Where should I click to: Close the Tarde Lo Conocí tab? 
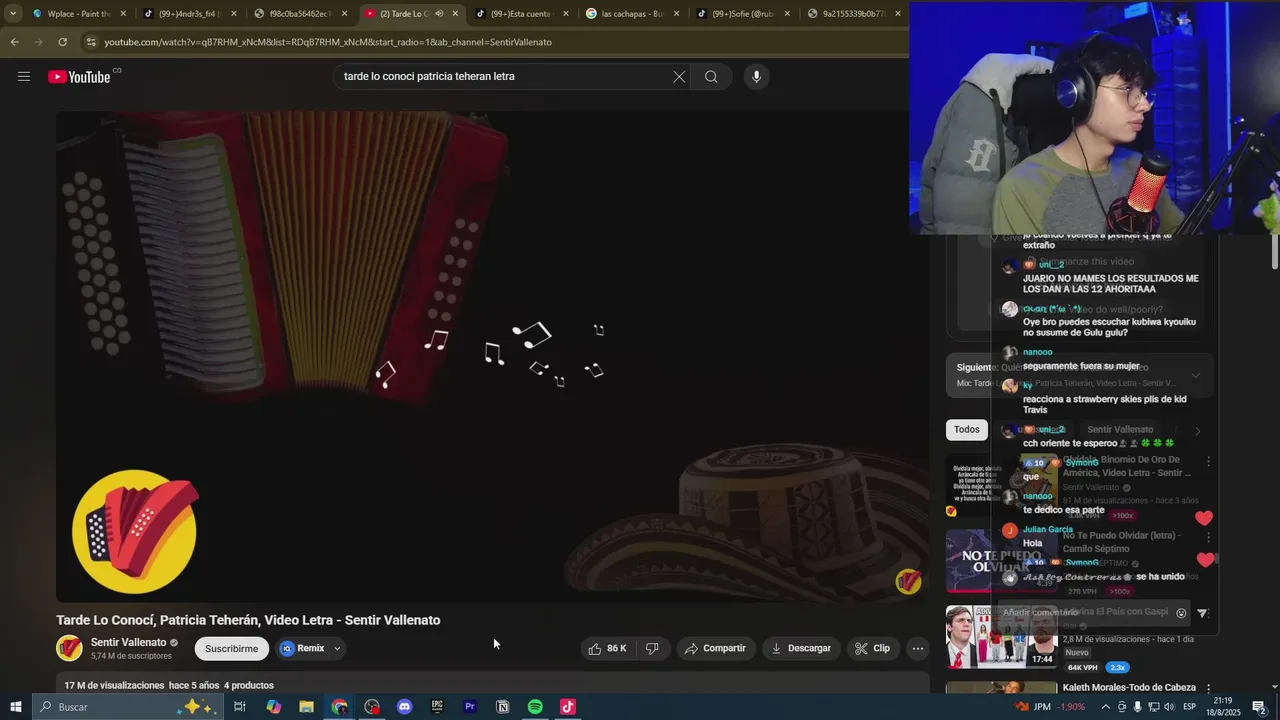456,14
